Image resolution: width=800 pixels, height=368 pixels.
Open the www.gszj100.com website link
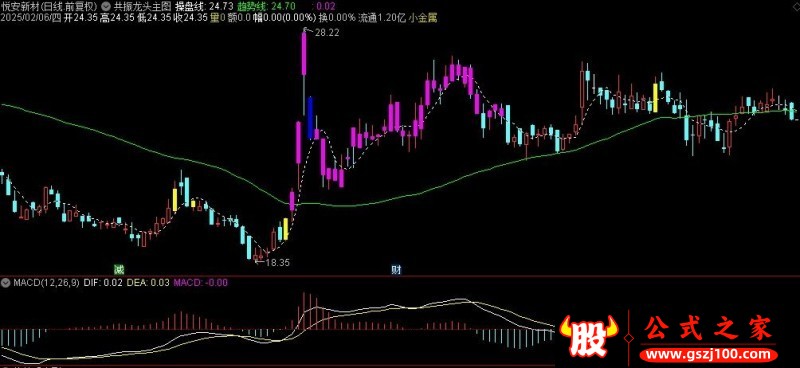pos(710,354)
